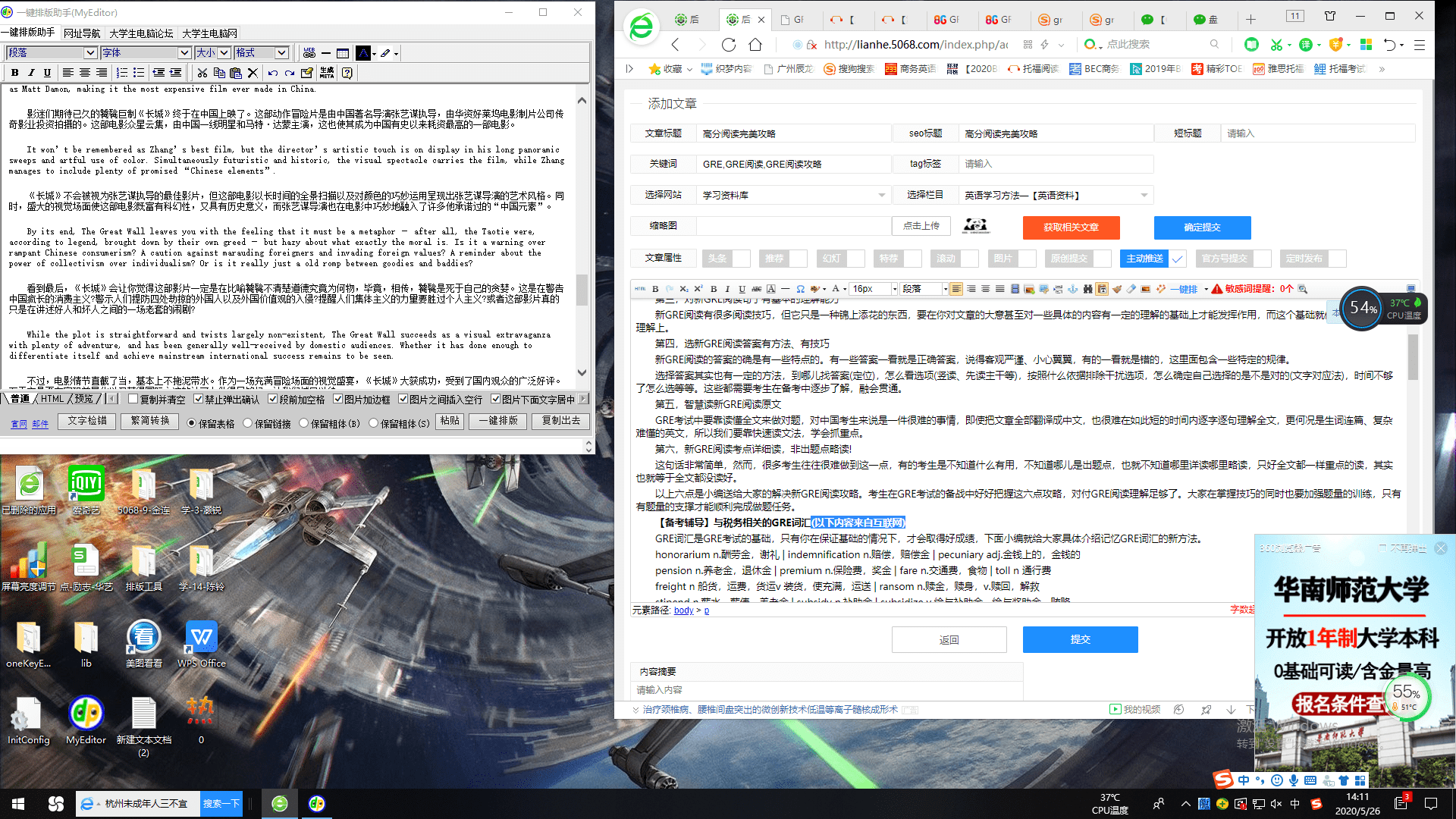Expand the 字体 dropdown in MyEditor
Image resolution: width=1456 pixels, height=819 pixels.
pos(184,53)
